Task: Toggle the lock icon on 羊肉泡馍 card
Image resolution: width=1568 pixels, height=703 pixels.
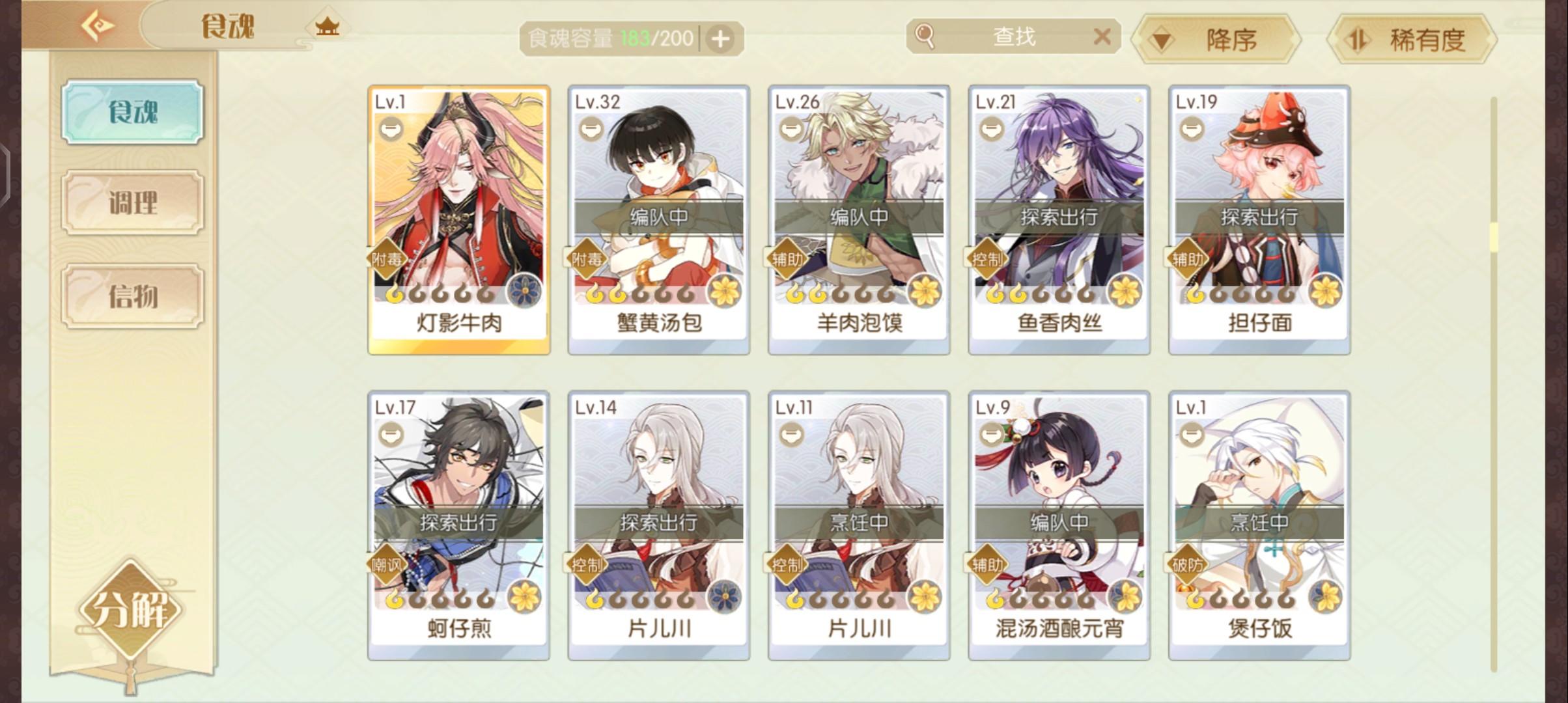Action: pyautogui.click(x=791, y=129)
